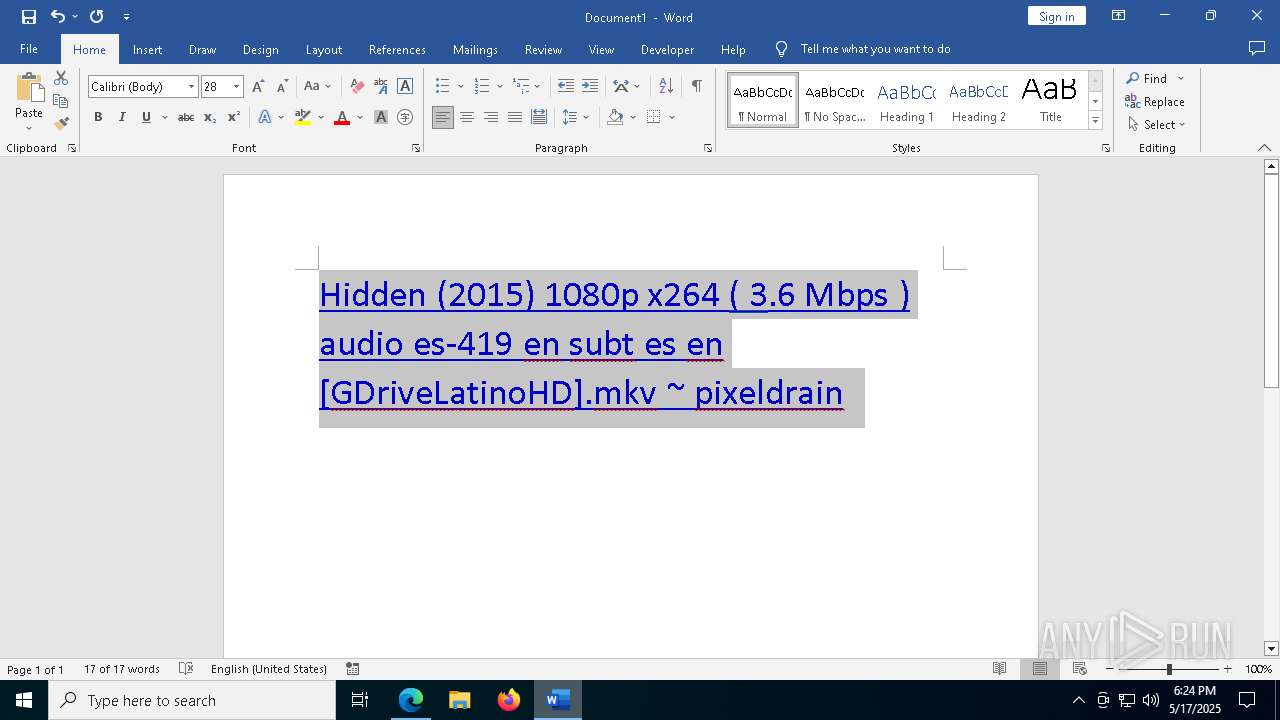Screen dimensions: 1280x720
Task: Toggle Italic formatting
Action: [122, 117]
